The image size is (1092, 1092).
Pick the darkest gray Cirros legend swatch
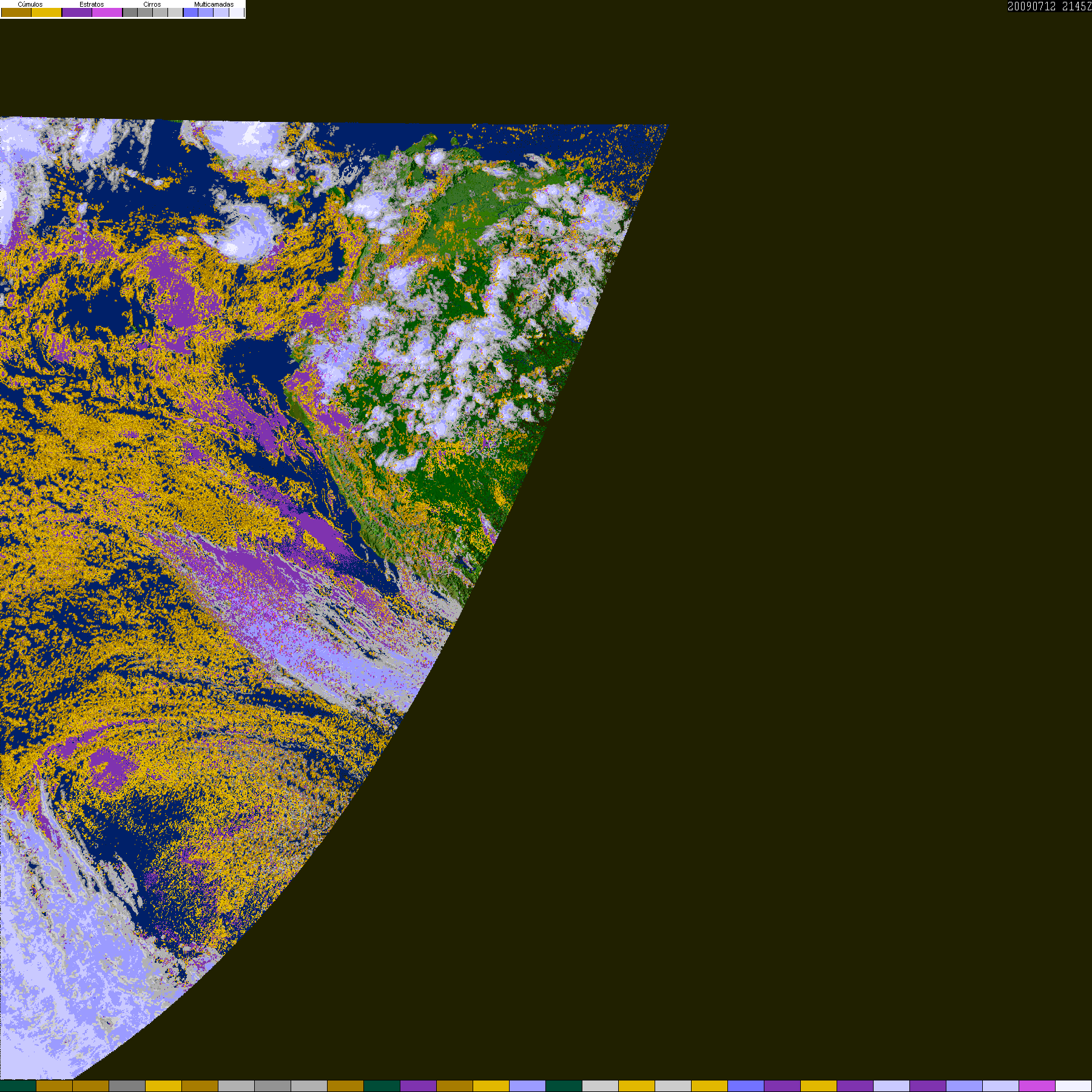click(130, 12)
